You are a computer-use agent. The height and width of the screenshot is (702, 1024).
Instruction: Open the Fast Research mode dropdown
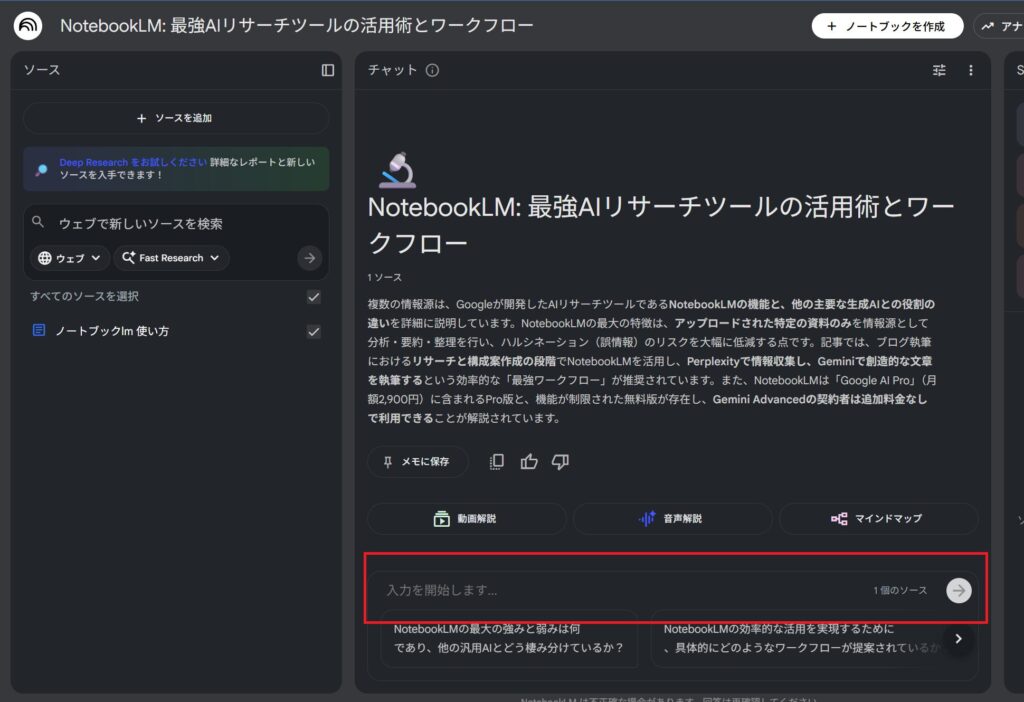pyautogui.click(x=171, y=258)
